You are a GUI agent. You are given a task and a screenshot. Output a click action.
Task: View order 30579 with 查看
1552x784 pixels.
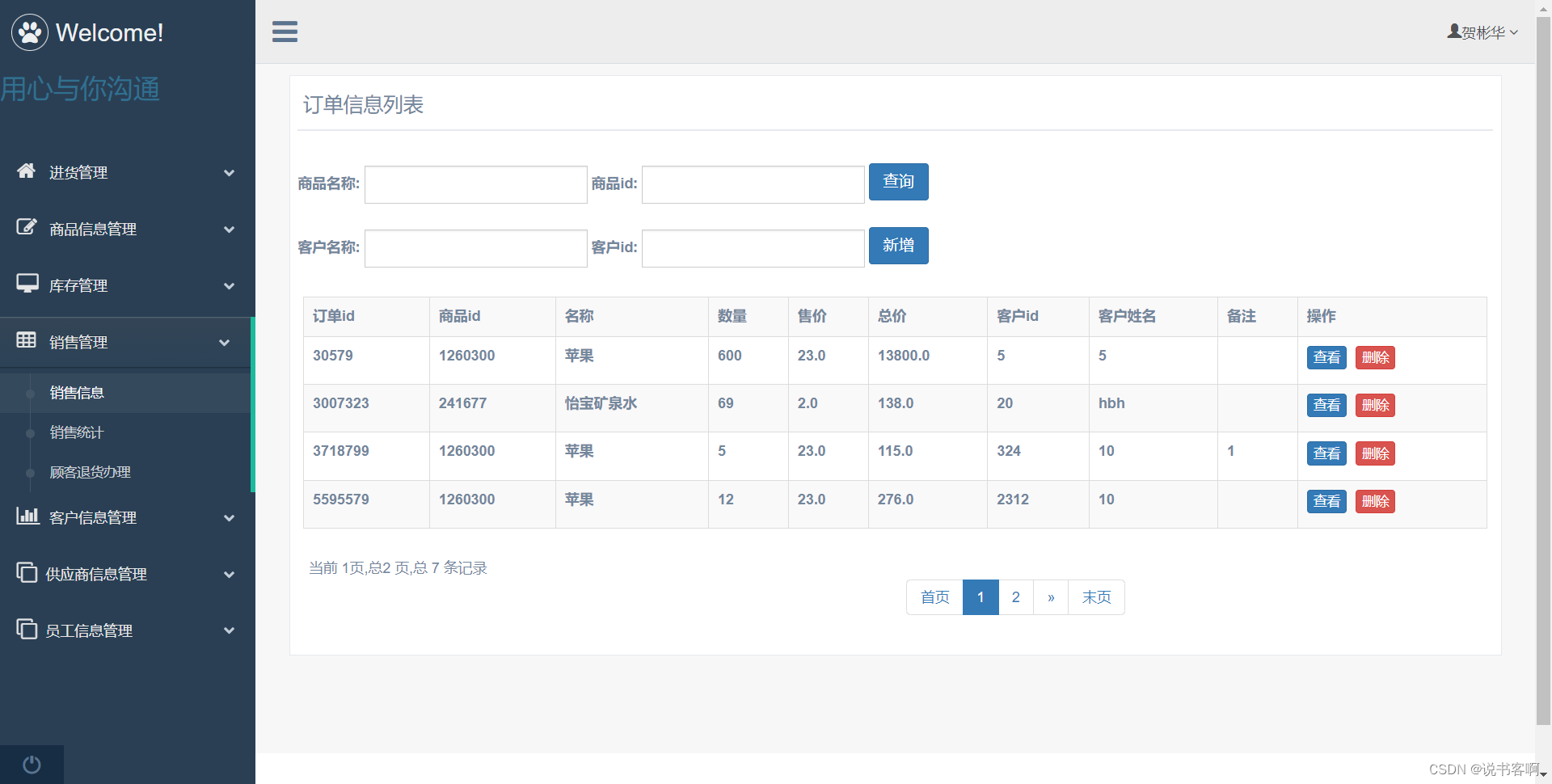pos(1326,357)
